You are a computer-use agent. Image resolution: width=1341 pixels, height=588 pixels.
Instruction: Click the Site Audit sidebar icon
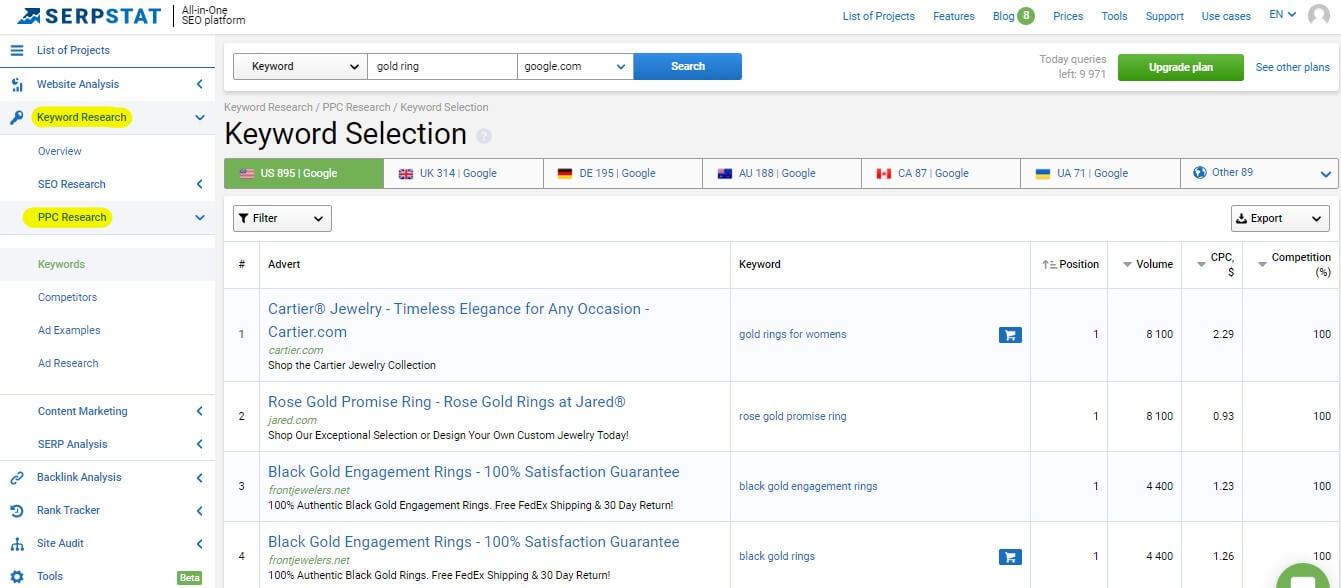[x=17, y=543]
